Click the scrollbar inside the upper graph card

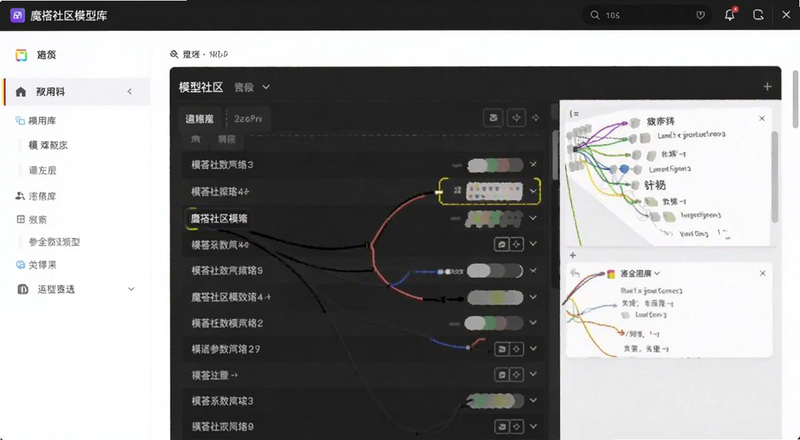click(774, 176)
